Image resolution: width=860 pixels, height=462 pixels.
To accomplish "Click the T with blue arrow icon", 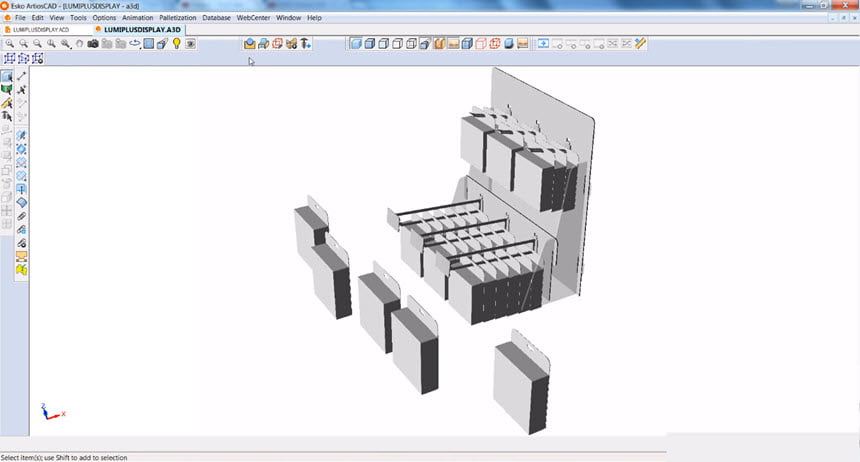I will [305, 43].
